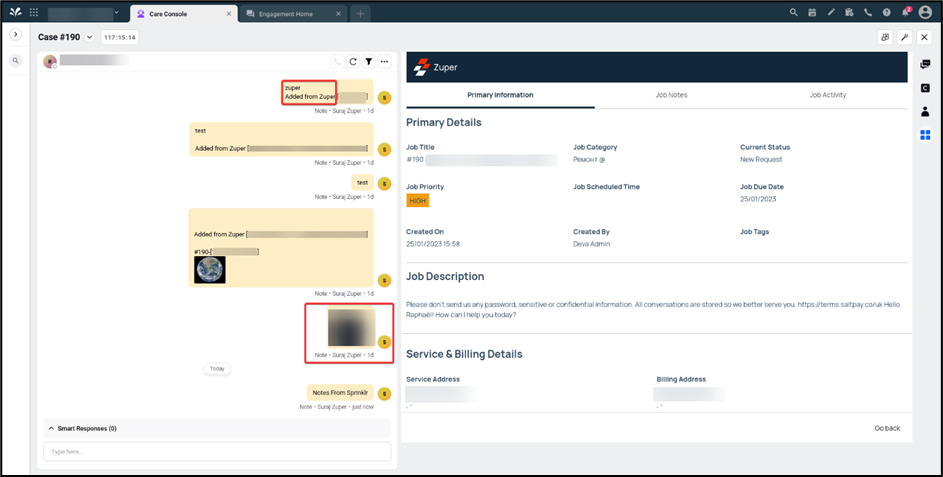Open the app launcher grid icon

click(34, 12)
